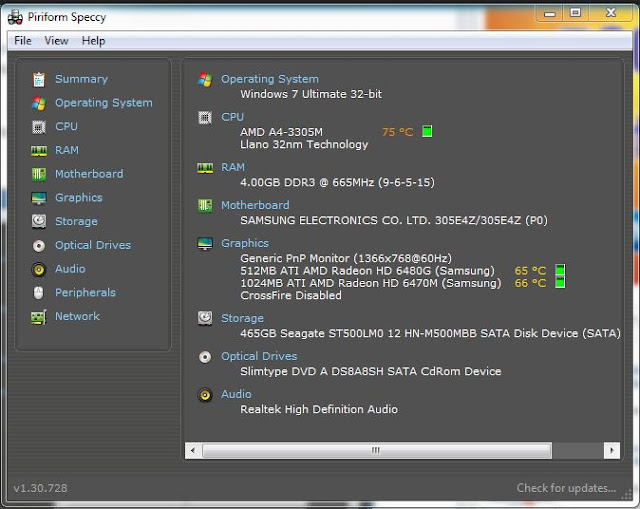Open RAM section from sidebar
This screenshot has height=509, width=640.
click(67, 150)
